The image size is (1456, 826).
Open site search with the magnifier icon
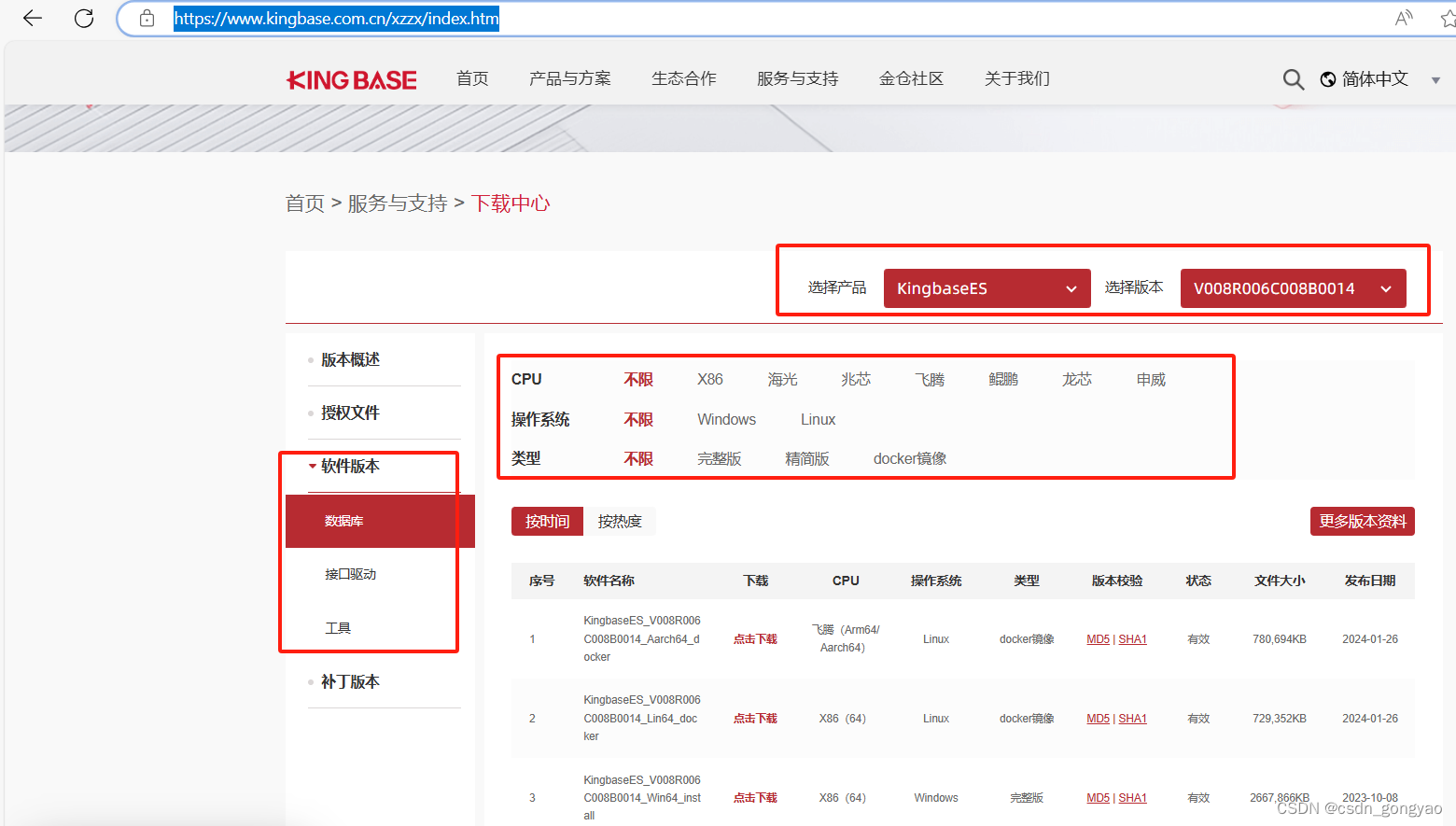pyautogui.click(x=1293, y=79)
